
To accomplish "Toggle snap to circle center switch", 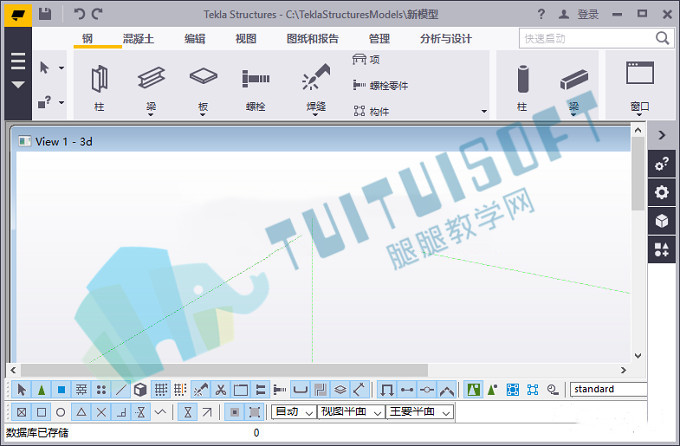I will click(x=61, y=412).
